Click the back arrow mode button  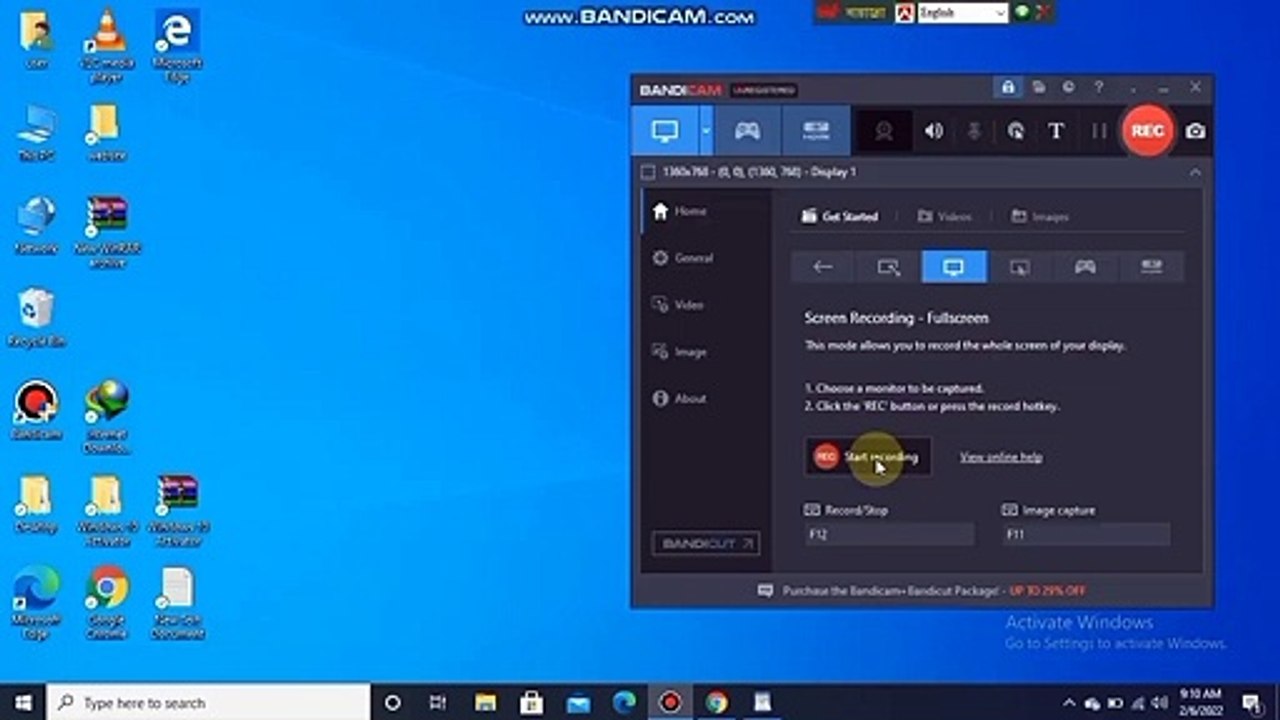tap(823, 267)
